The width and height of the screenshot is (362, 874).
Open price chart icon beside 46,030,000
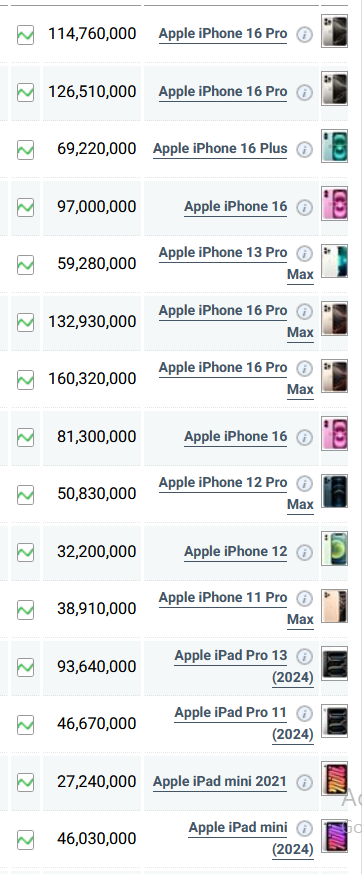coord(25,839)
